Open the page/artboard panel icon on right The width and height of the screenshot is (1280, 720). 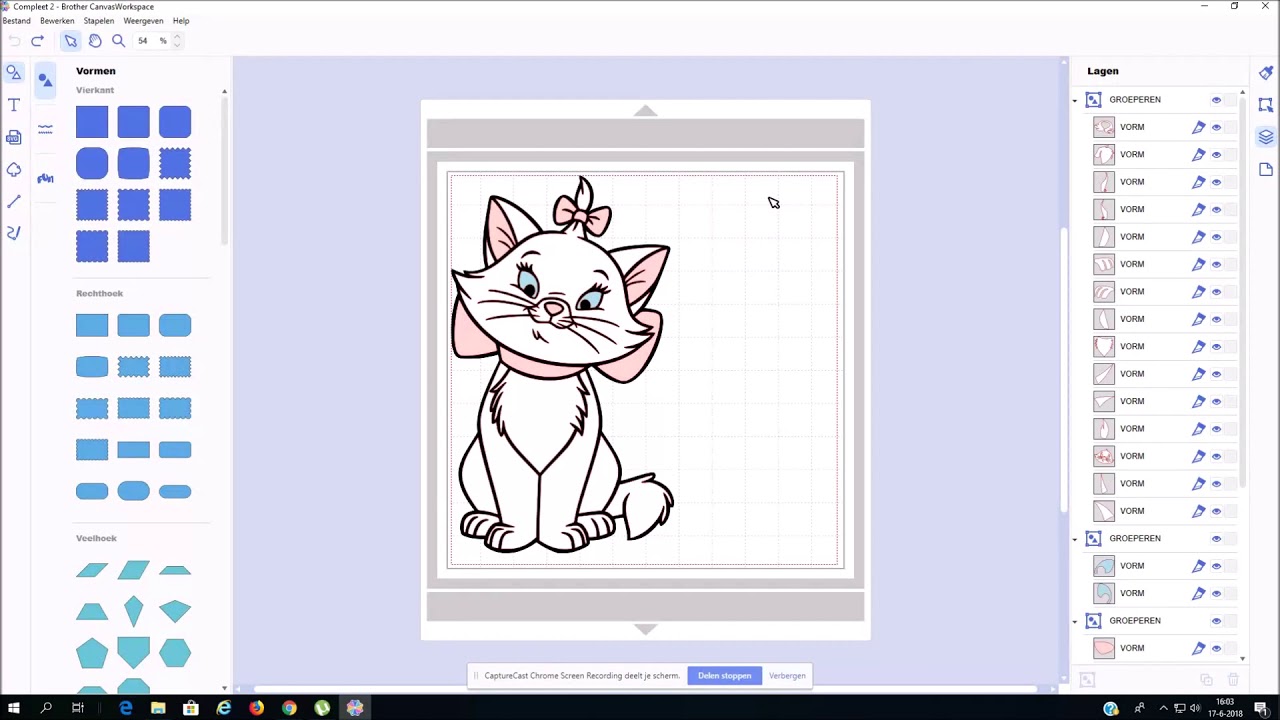click(1266, 169)
